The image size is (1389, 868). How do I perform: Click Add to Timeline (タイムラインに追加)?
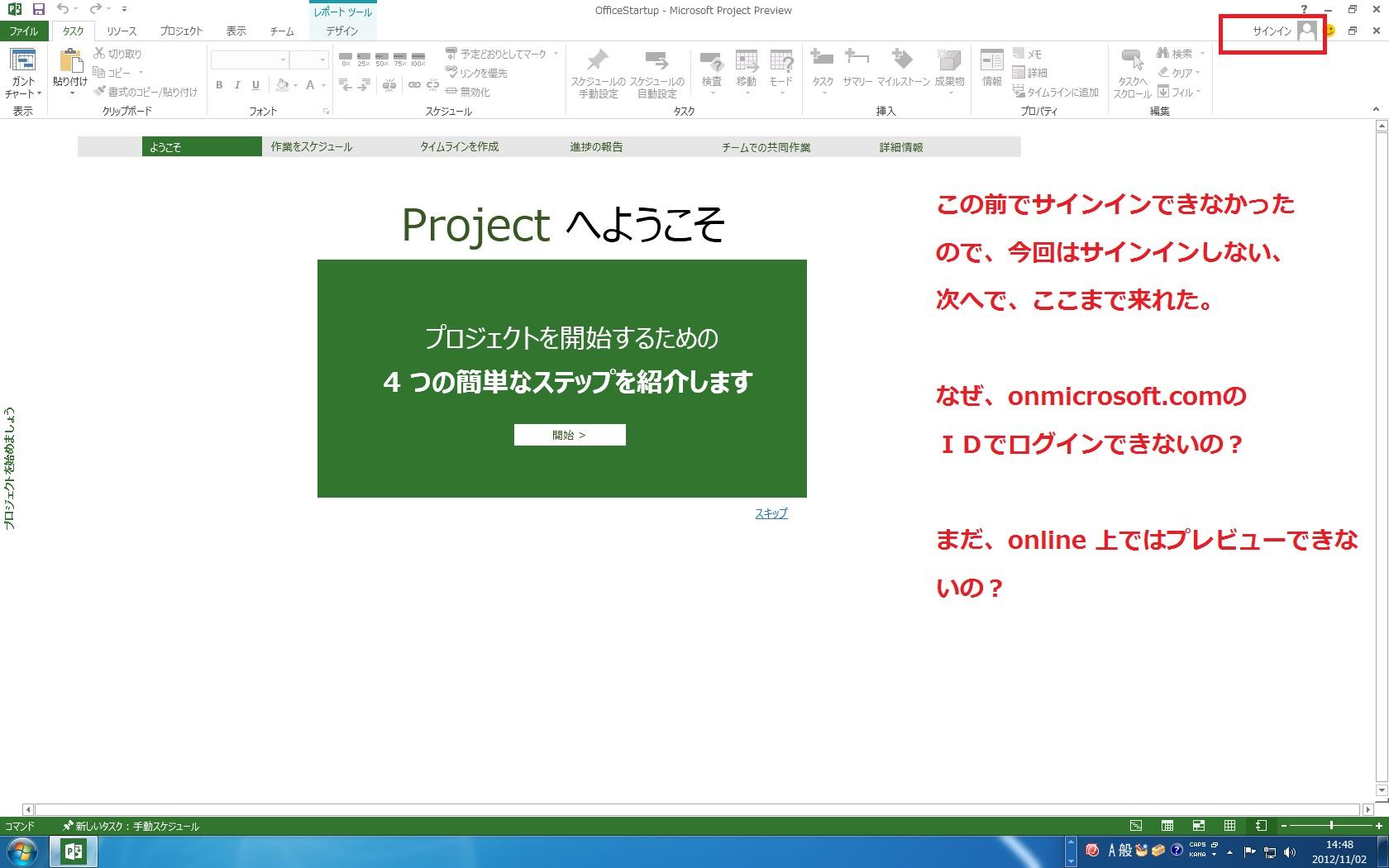[1056, 92]
